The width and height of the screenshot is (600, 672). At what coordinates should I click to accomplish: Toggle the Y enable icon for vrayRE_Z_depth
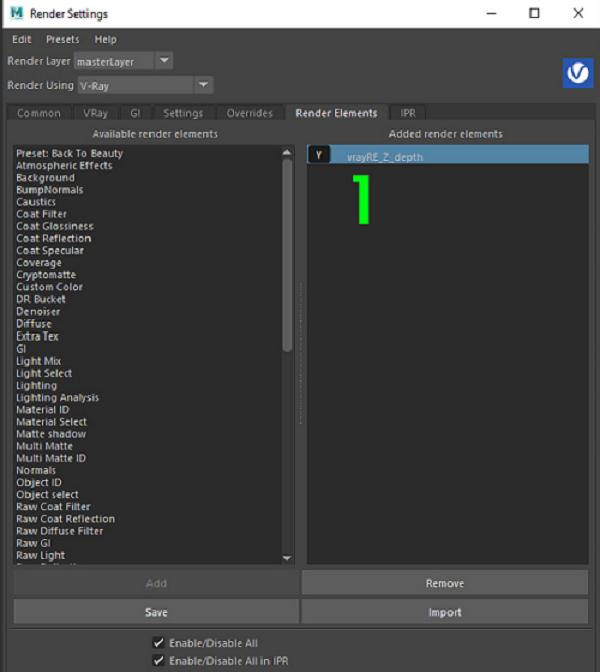pos(319,155)
